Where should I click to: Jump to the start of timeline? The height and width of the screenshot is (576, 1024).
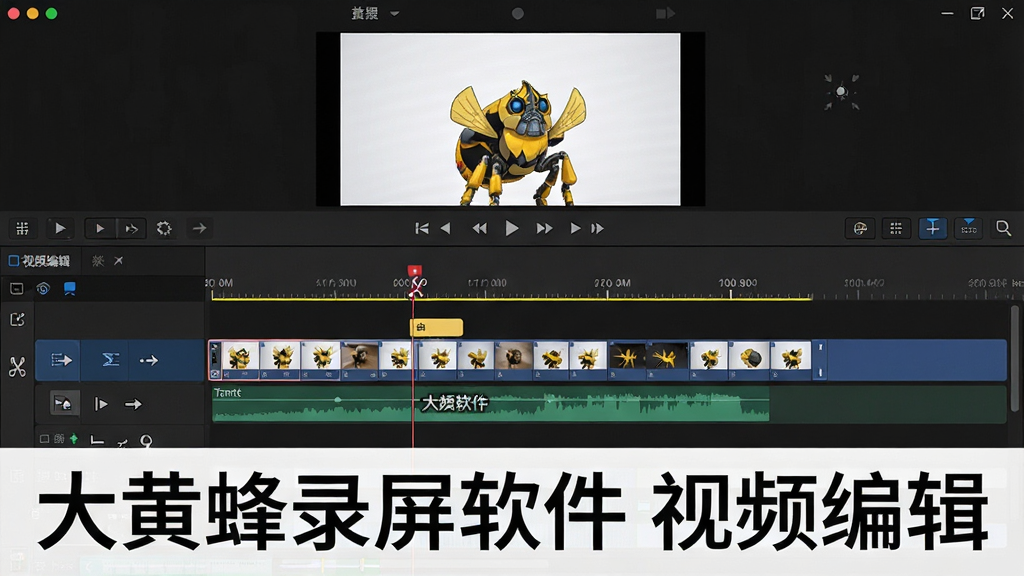tap(422, 228)
